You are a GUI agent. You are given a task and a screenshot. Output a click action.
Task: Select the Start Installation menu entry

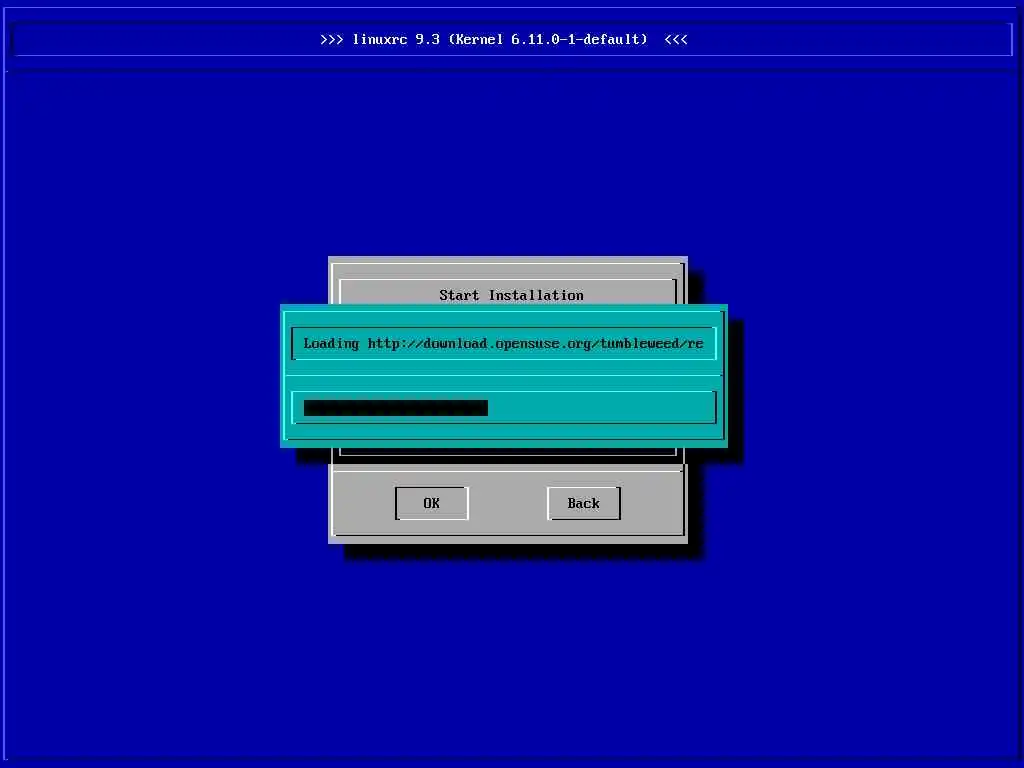pos(511,295)
